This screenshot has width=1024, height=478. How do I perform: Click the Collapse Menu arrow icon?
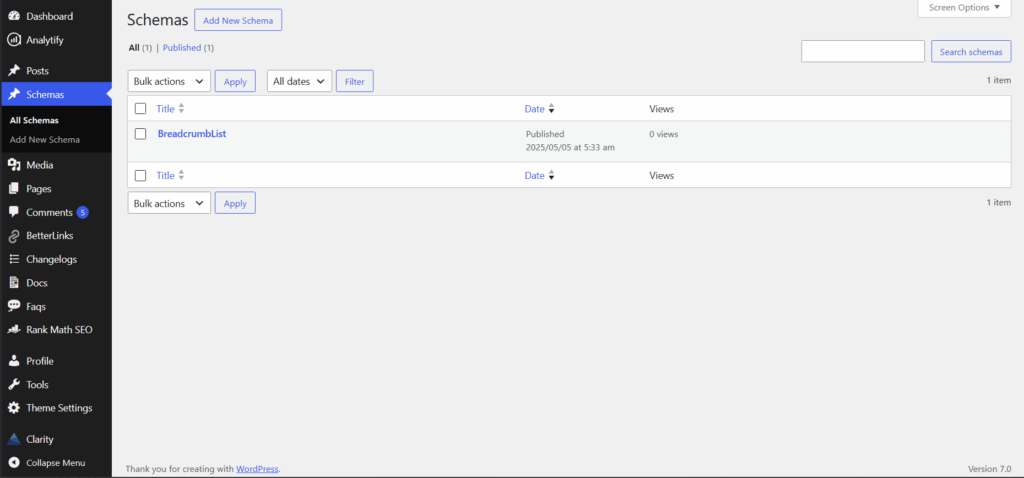pos(14,463)
